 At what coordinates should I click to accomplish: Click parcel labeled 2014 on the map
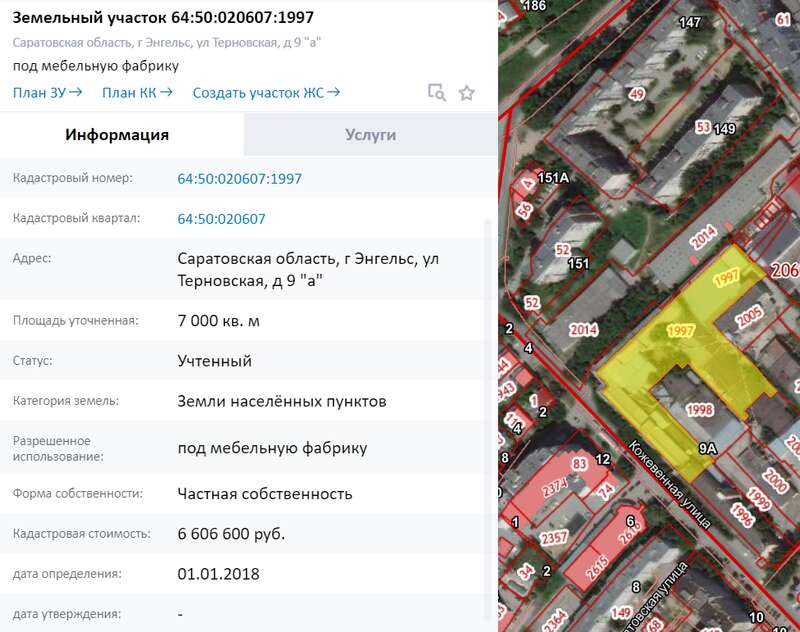(x=582, y=327)
